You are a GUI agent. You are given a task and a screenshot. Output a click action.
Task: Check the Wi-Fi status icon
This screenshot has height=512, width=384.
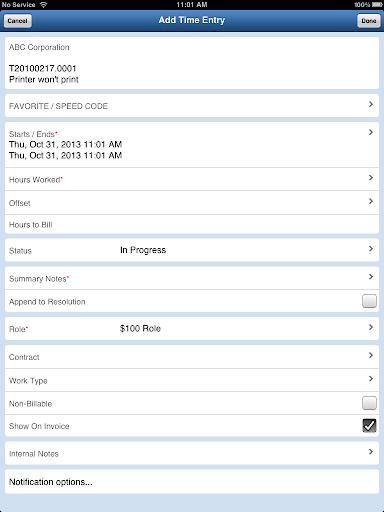[x=43, y=5]
